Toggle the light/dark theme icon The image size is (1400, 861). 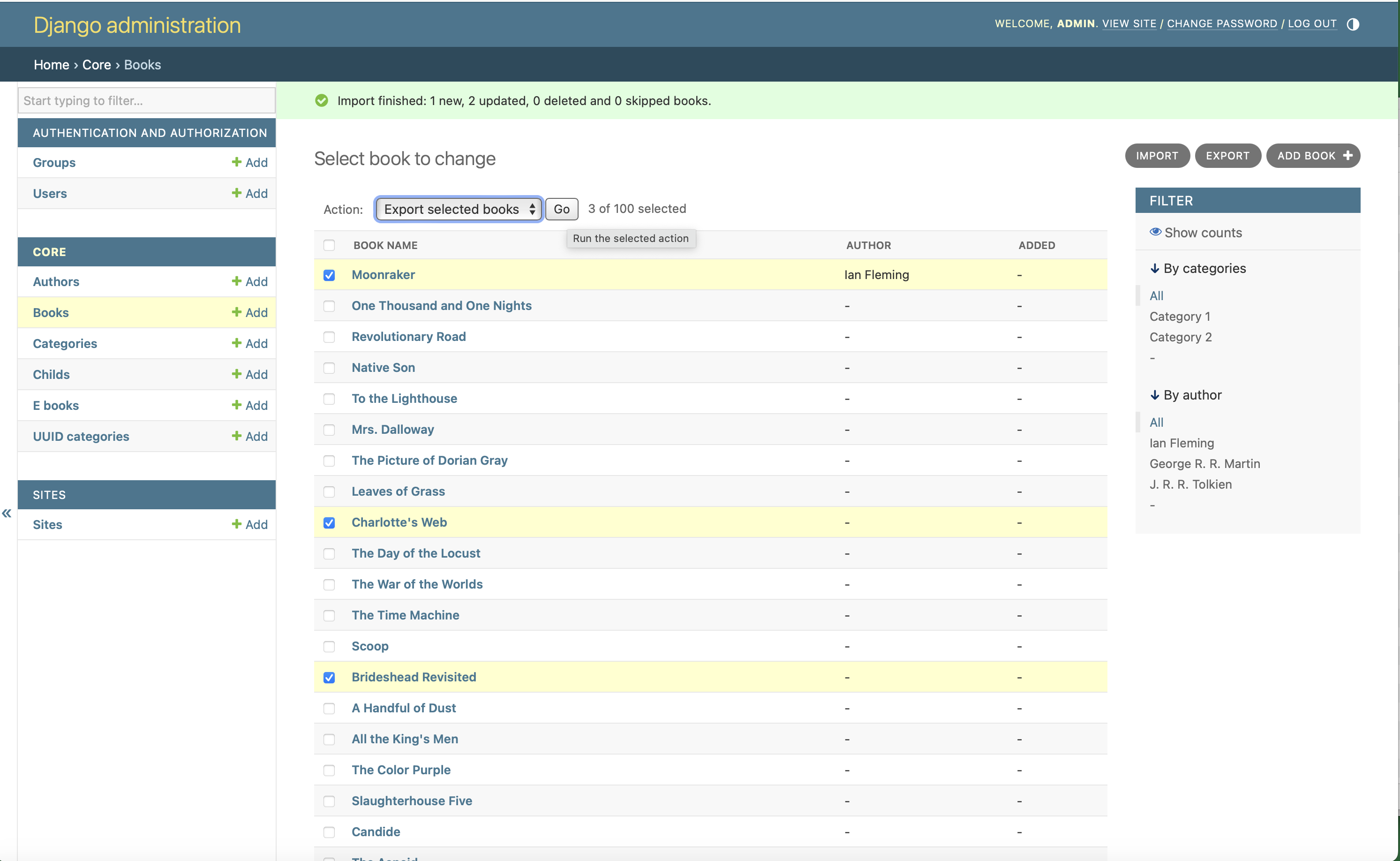(1353, 24)
